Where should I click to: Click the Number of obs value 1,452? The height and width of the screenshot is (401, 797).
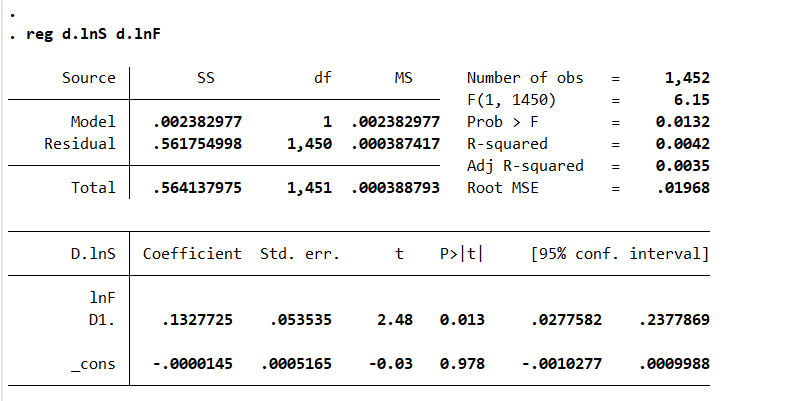(686, 78)
